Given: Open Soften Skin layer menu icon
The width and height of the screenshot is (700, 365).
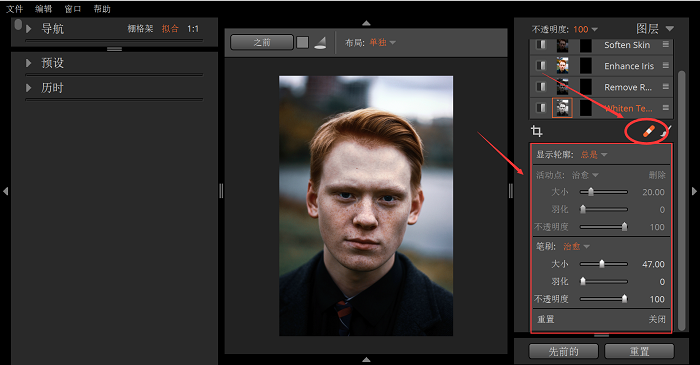Looking at the screenshot, I should pyautogui.click(x=666, y=44).
